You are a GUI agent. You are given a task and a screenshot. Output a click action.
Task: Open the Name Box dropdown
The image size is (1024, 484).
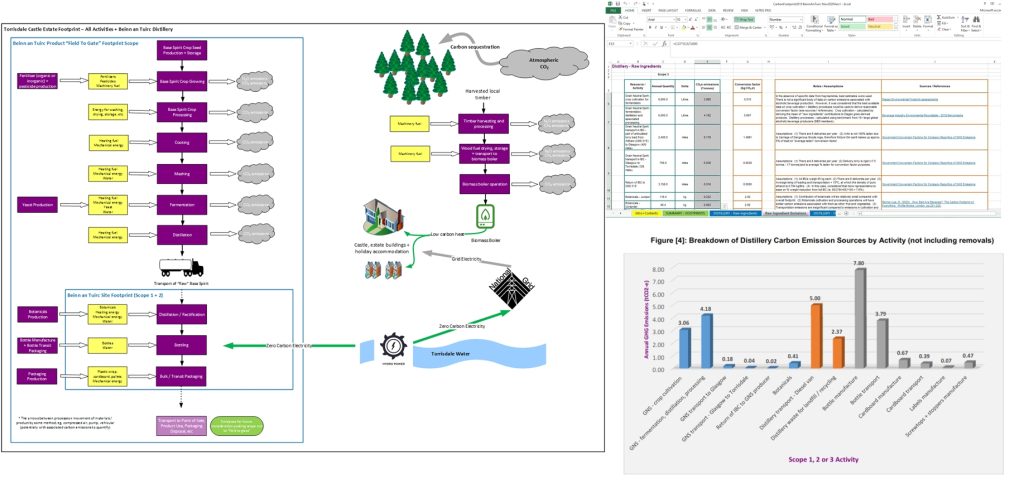630,43
